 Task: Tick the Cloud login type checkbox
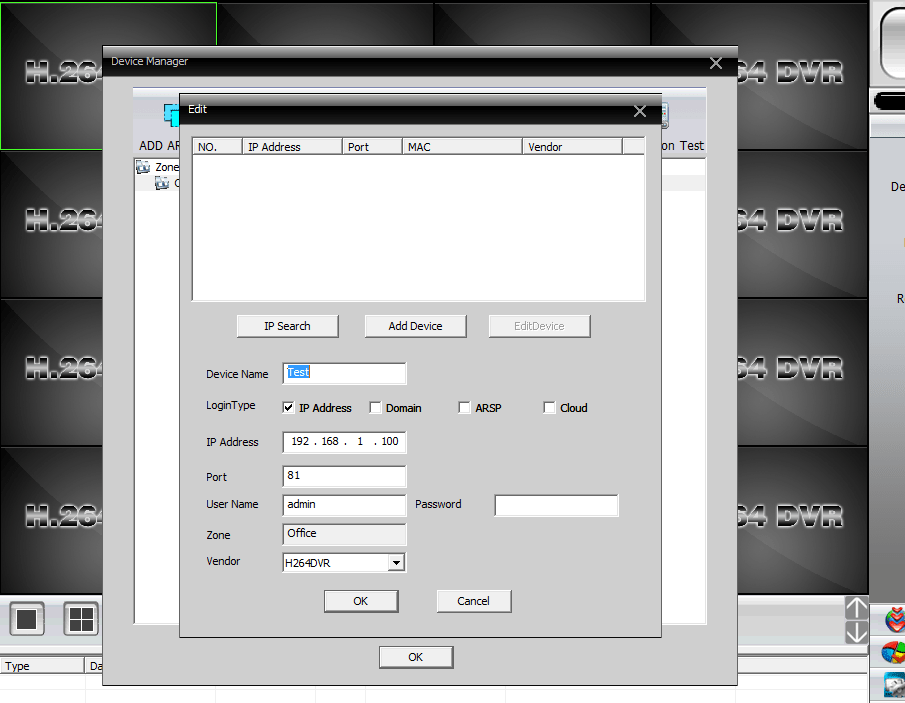tap(549, 408)
